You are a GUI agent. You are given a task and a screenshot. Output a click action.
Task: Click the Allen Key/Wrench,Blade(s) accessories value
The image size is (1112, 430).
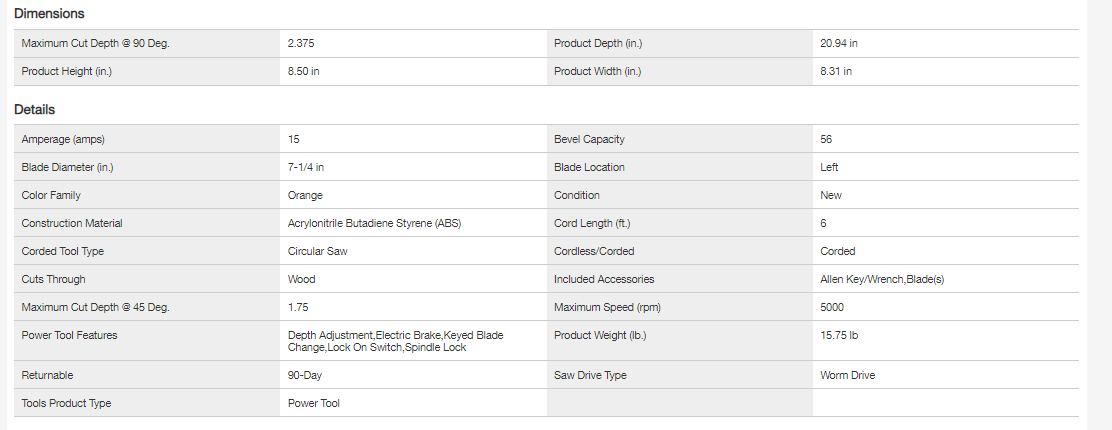pyautogui.click(x=881, y=280)
